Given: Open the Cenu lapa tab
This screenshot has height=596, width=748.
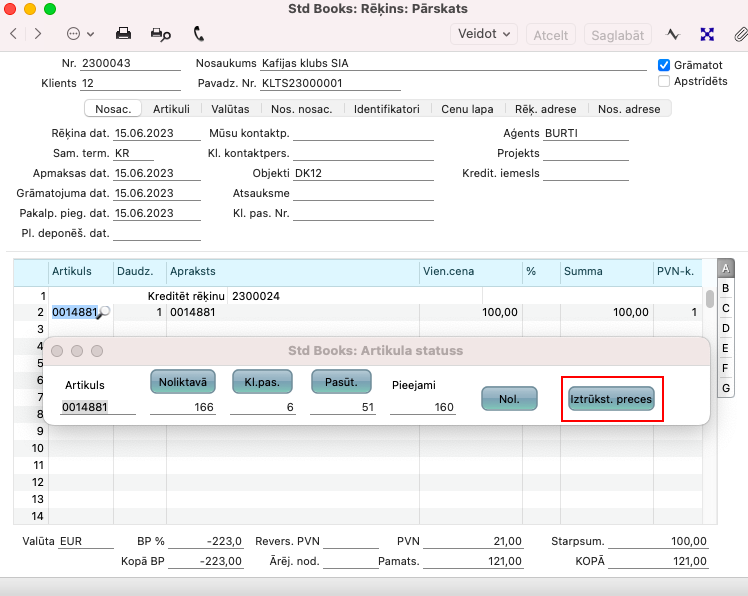Looking at the screenshot, I should tap(468, 109).
